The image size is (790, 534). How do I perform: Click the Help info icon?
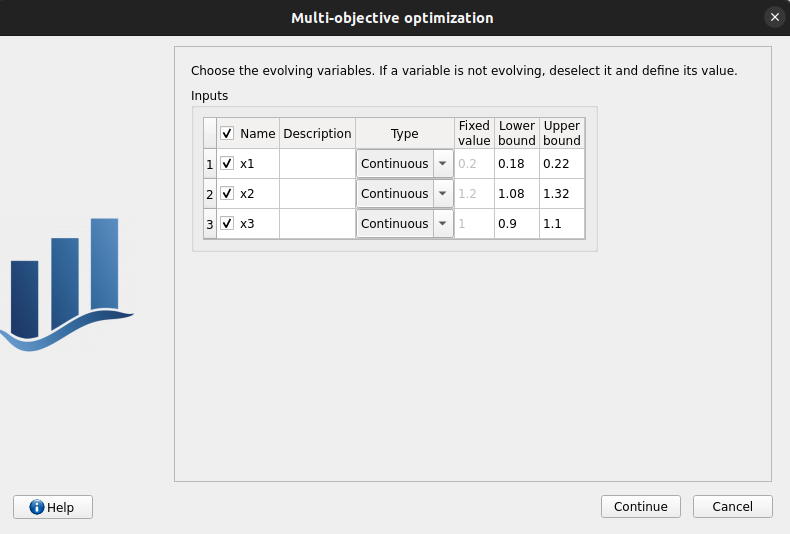pyautogui.click(x=37, y=507)
